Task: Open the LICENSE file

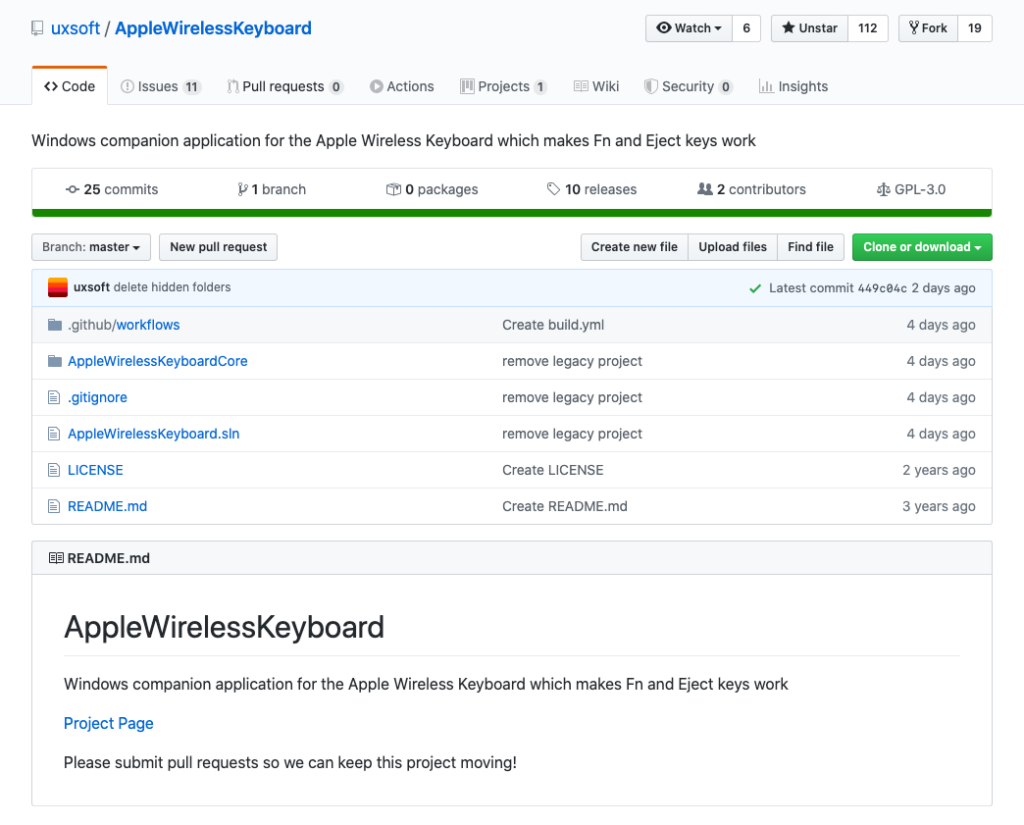Action: pos(95,470)
